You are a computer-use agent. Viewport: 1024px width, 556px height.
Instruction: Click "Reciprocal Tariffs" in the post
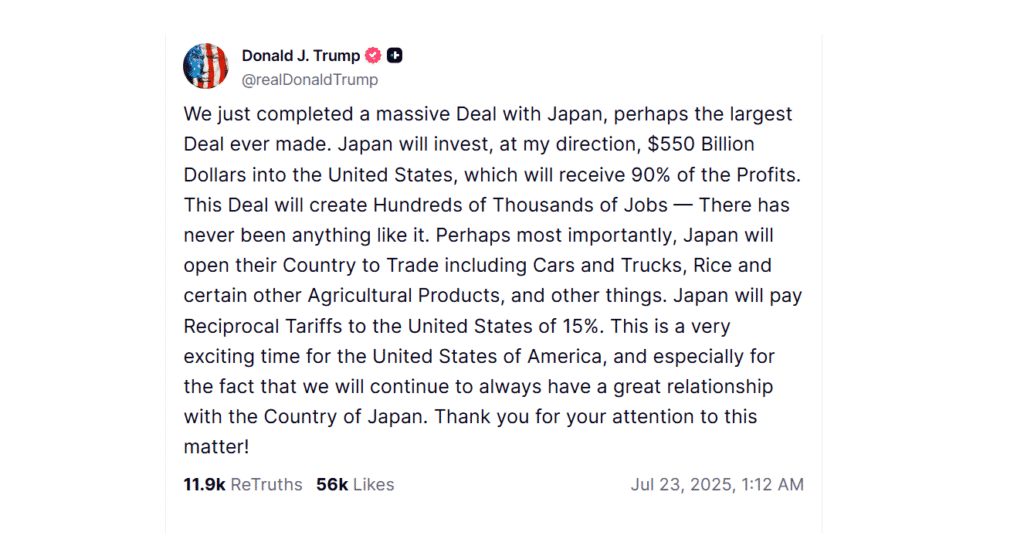259,326
